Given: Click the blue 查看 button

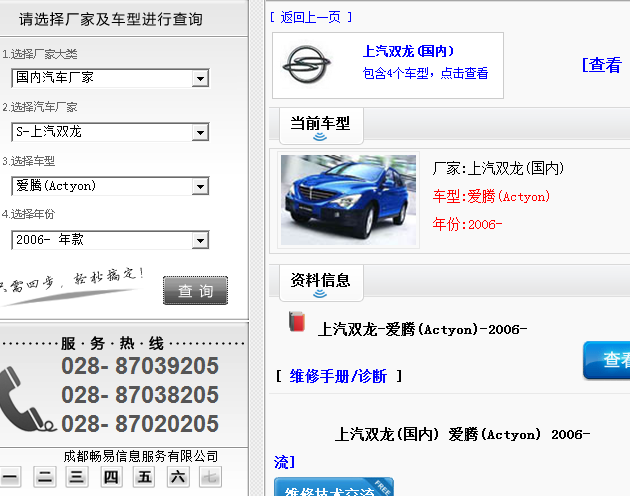Looking at the screenshot, I should [607, 360].
